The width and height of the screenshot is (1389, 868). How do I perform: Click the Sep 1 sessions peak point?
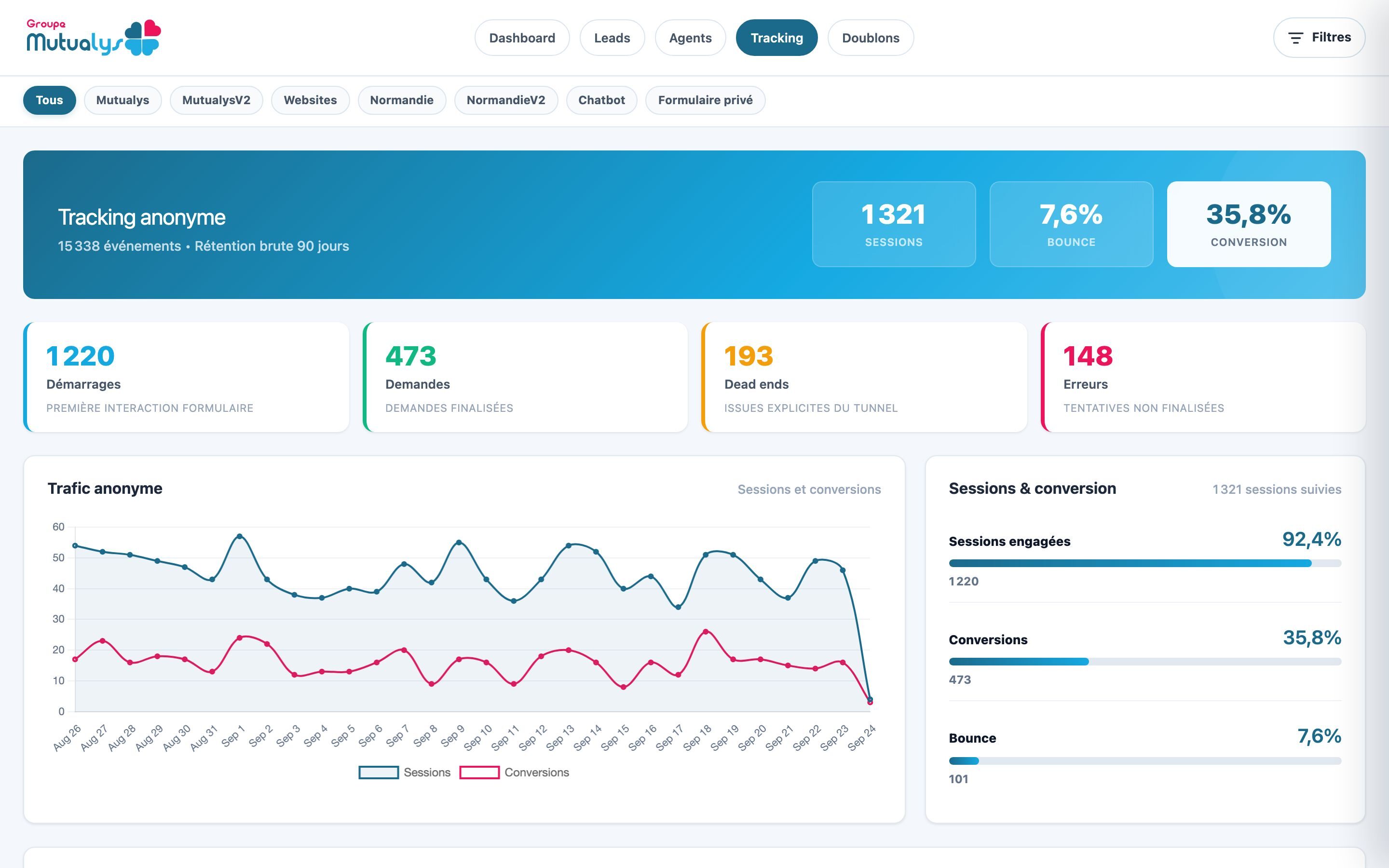point(239,536)
